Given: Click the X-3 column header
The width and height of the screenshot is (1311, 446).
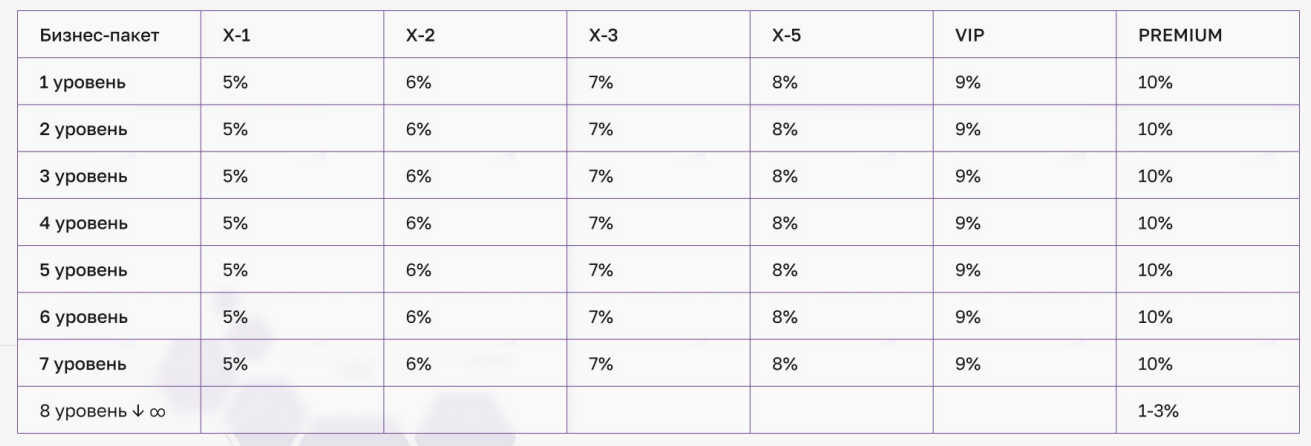Looking at the screenshot, I should click(603, 36).
